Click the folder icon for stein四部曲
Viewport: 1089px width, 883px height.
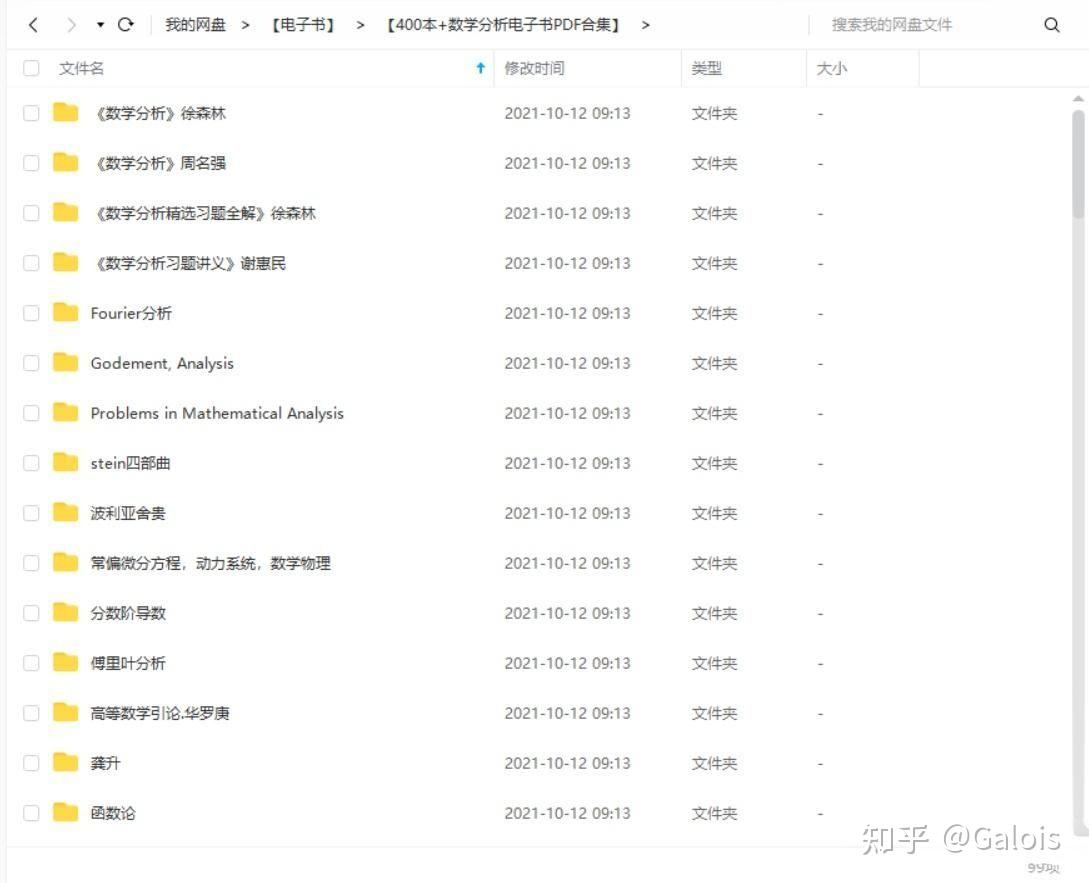coord(64,463)
